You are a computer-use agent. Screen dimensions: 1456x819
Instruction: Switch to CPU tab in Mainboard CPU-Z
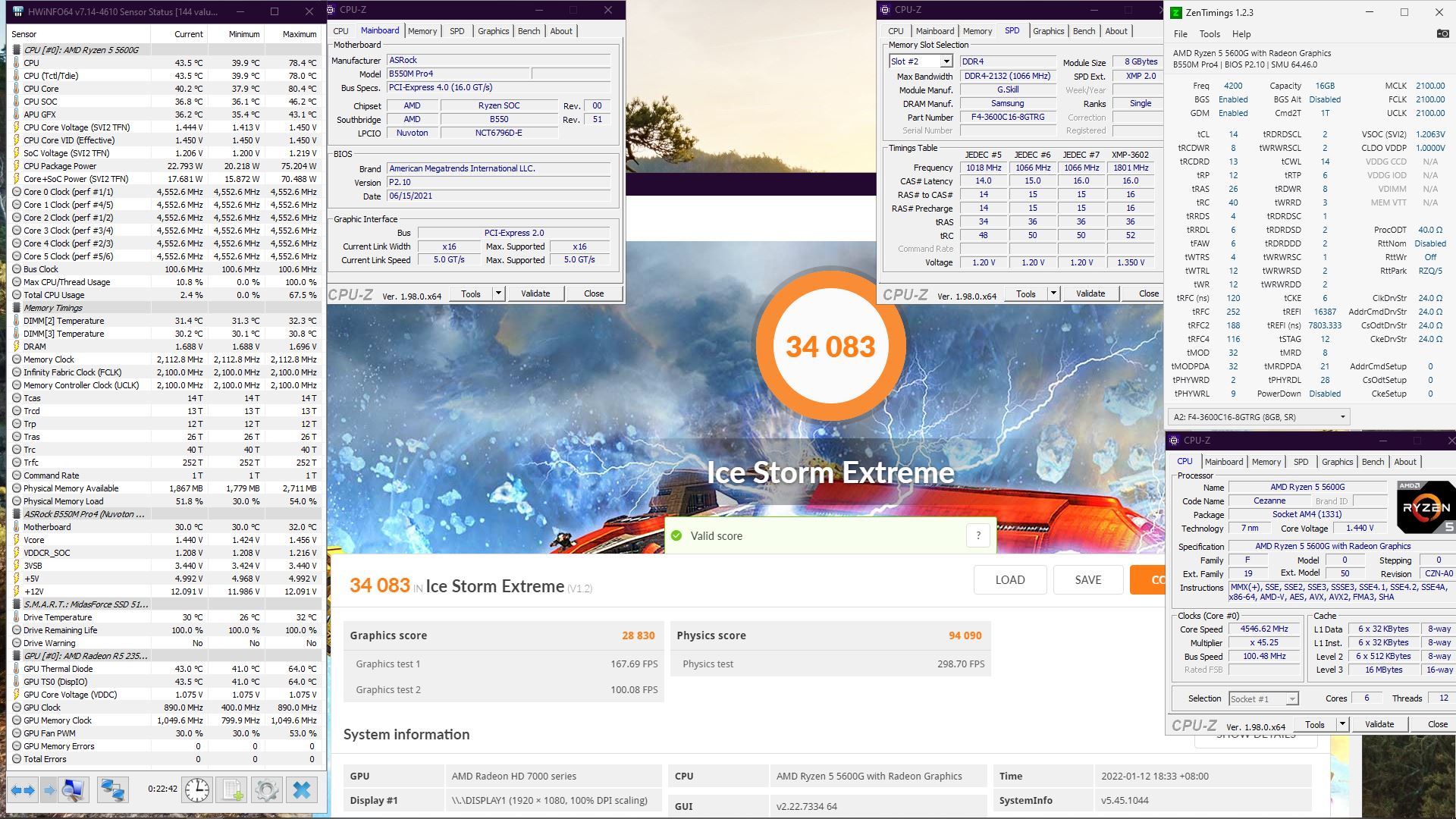340,31
